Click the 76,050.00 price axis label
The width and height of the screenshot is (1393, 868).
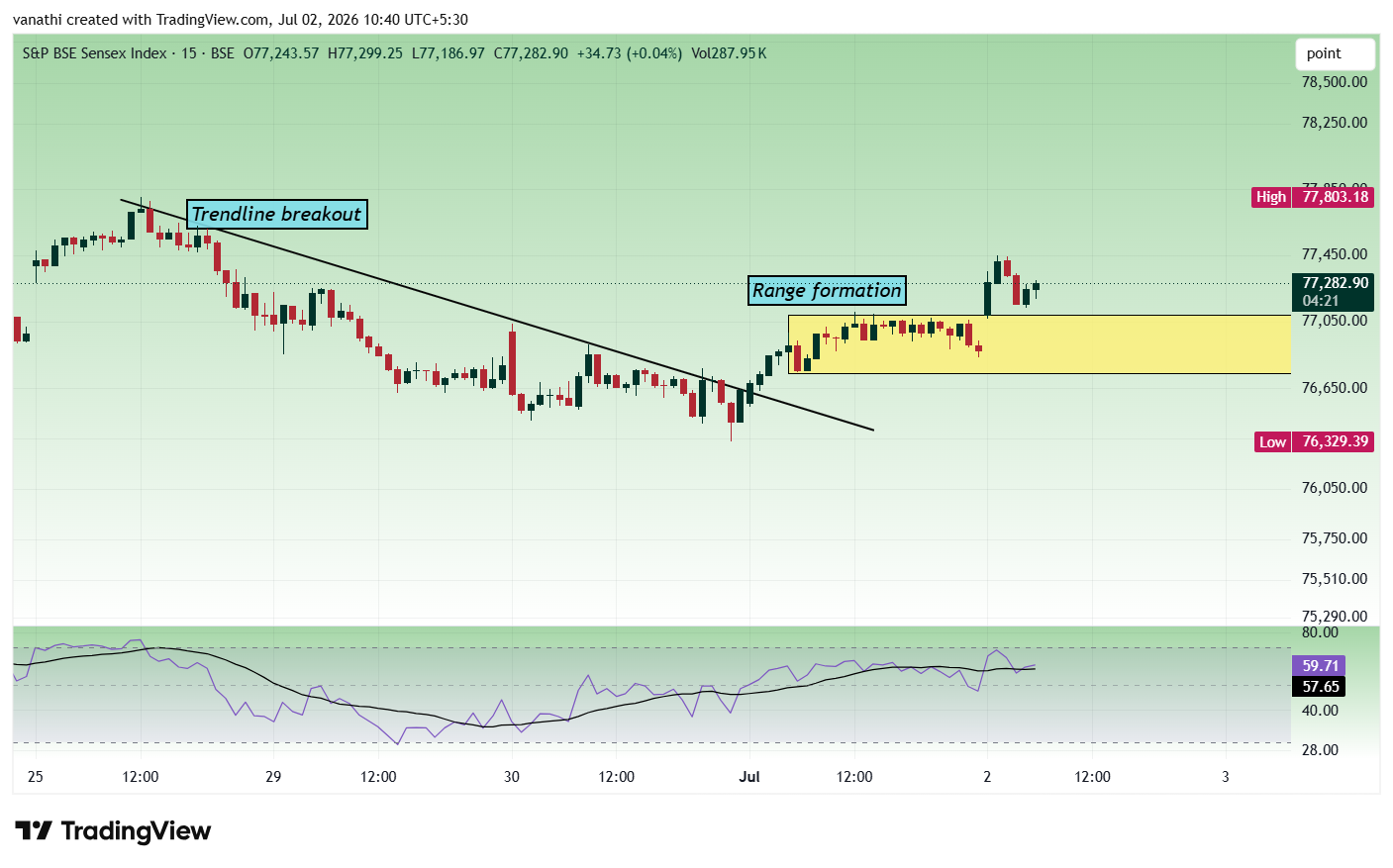(x=1335, y=488)
